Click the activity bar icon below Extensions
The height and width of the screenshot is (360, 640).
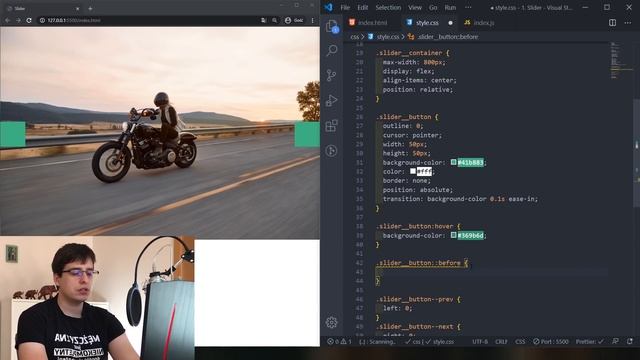pos(331,151)
